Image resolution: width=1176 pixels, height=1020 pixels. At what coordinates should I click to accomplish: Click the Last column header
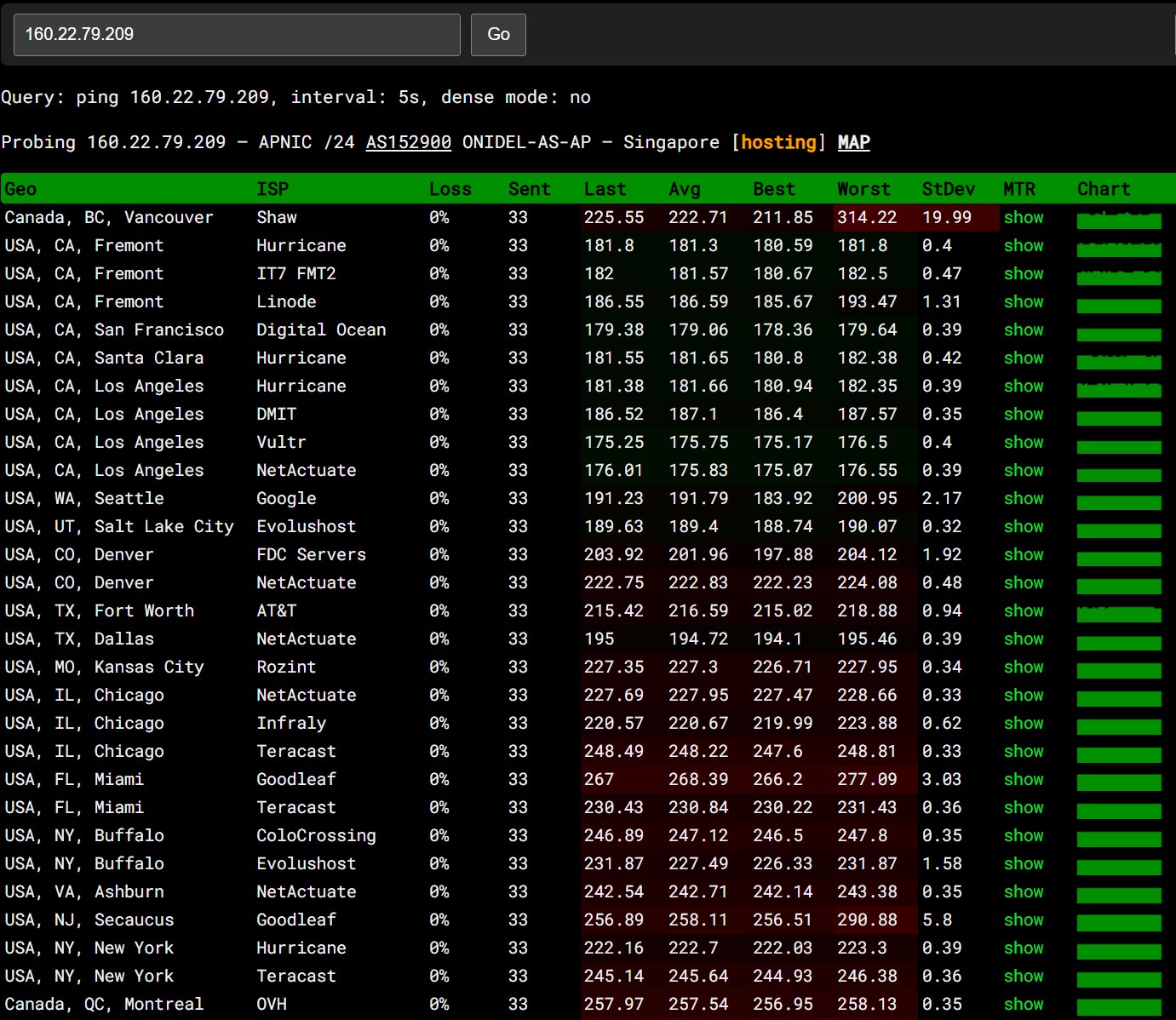[605, 189]
